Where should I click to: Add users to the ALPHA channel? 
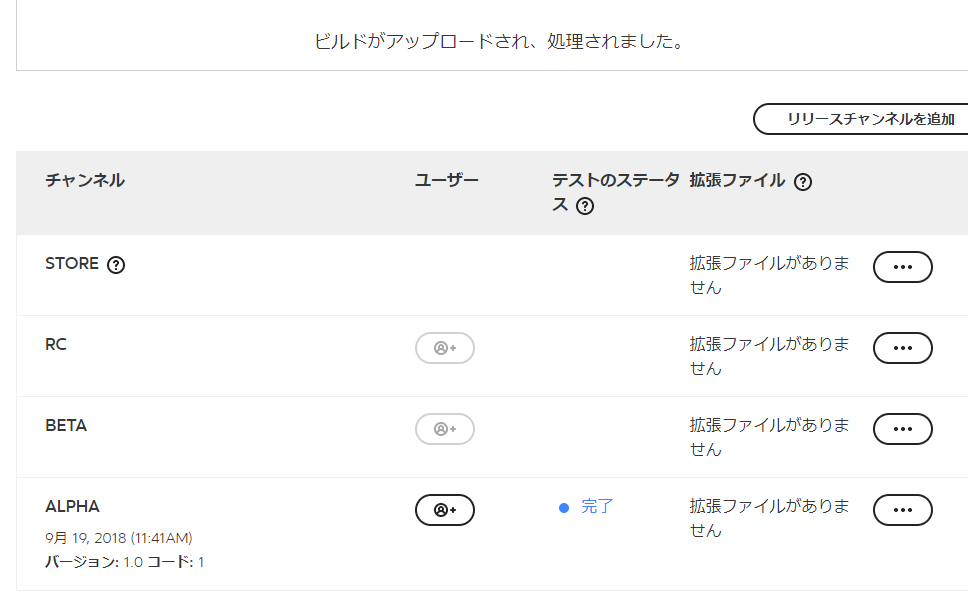[444, 510]
